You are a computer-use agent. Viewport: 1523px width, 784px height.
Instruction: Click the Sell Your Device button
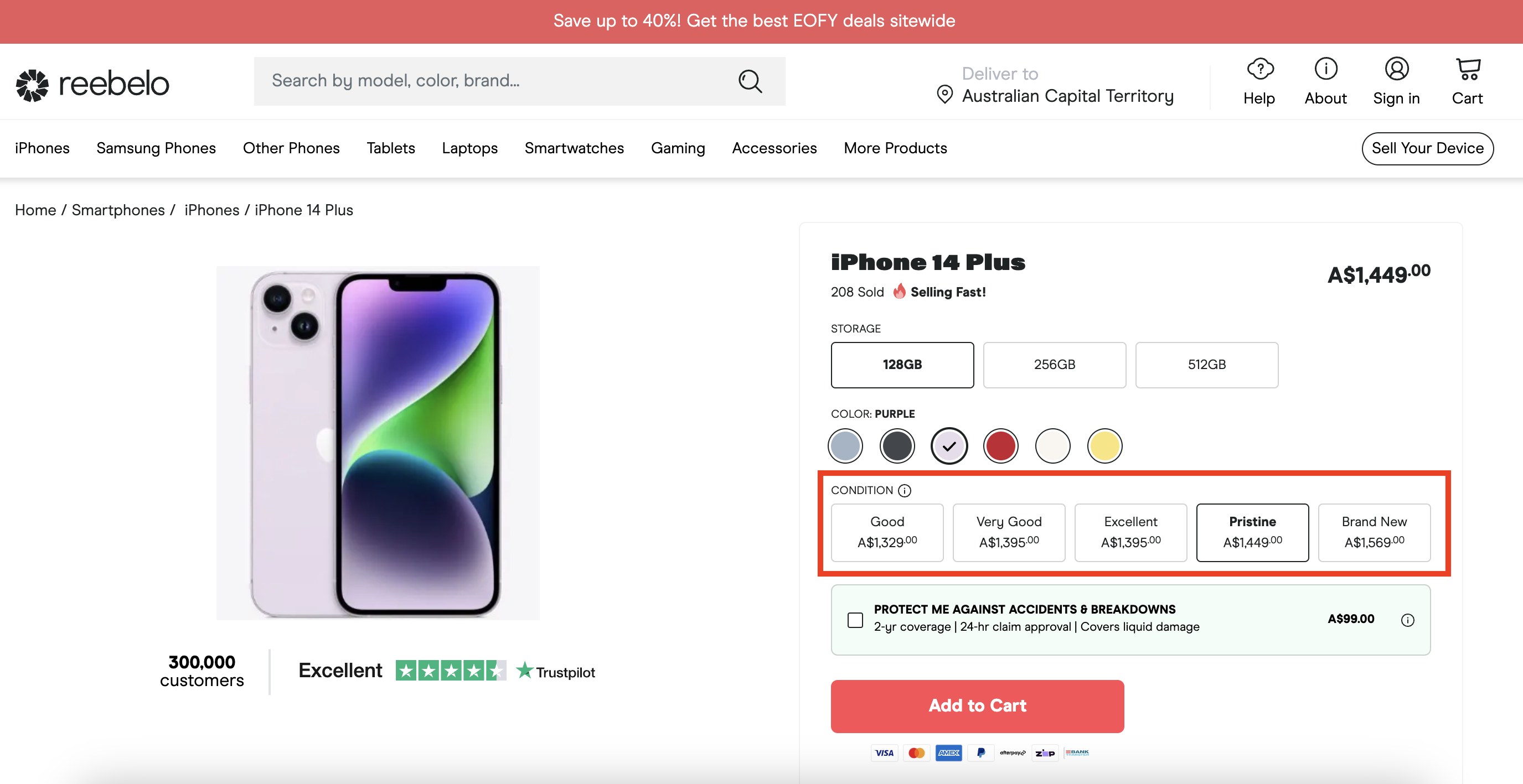pos(1427,148)
